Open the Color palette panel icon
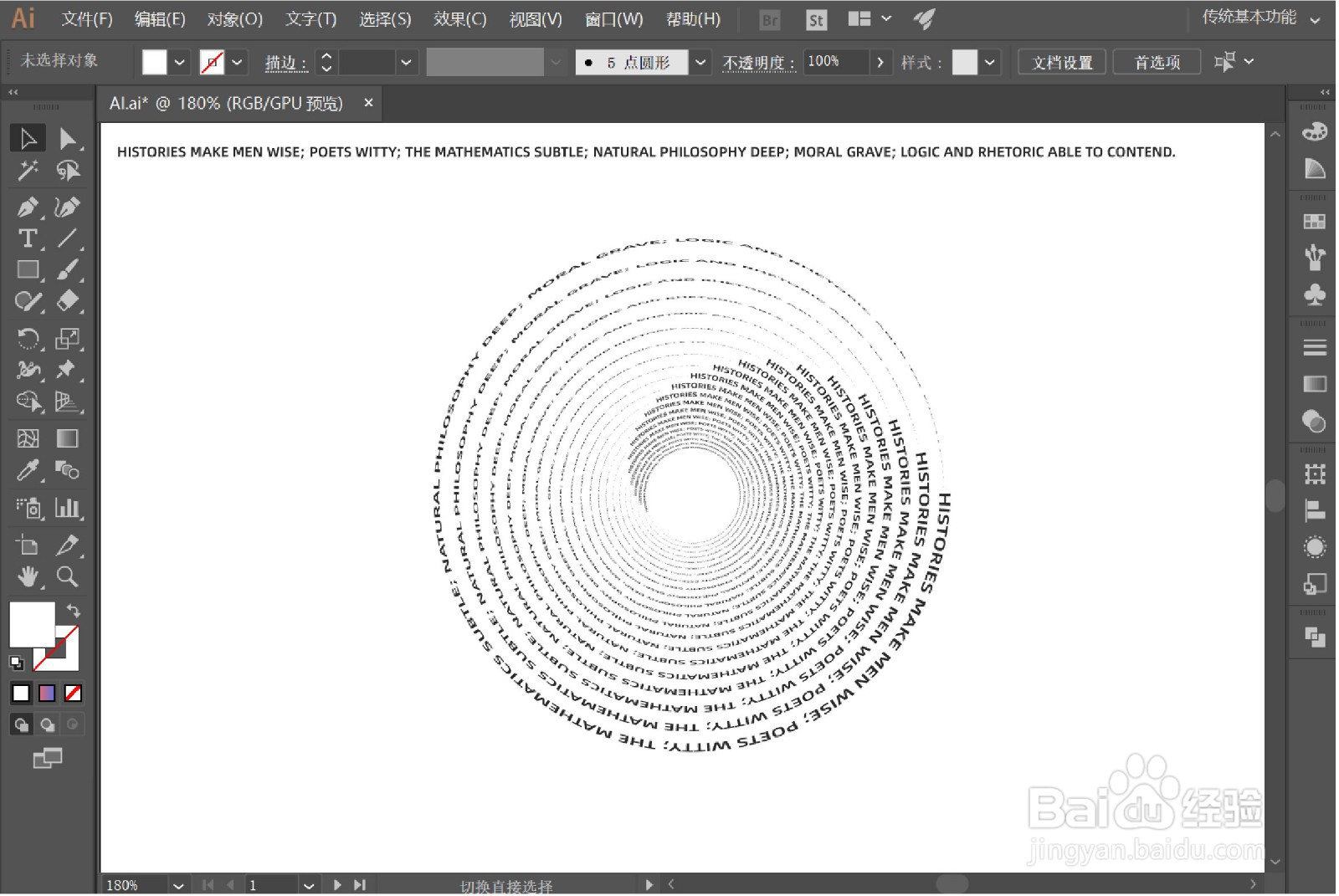Screen dimensions: 1339x896 (x=1315, y=132)
